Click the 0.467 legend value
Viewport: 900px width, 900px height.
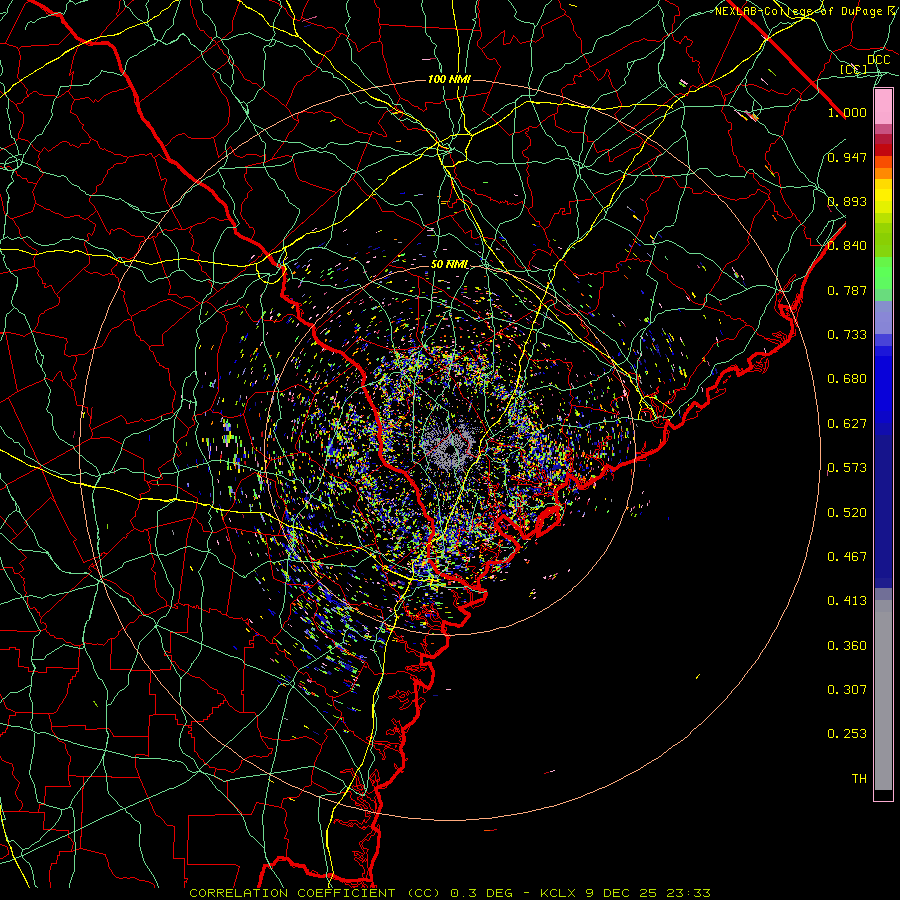847,557
